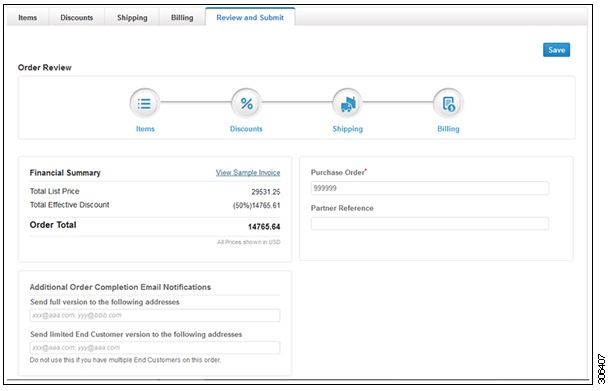Image resolution: width=612 pixels, height=391 pixels.
Task: Select the Total List Price value 29531.25
Action: [x=265, y=192]
